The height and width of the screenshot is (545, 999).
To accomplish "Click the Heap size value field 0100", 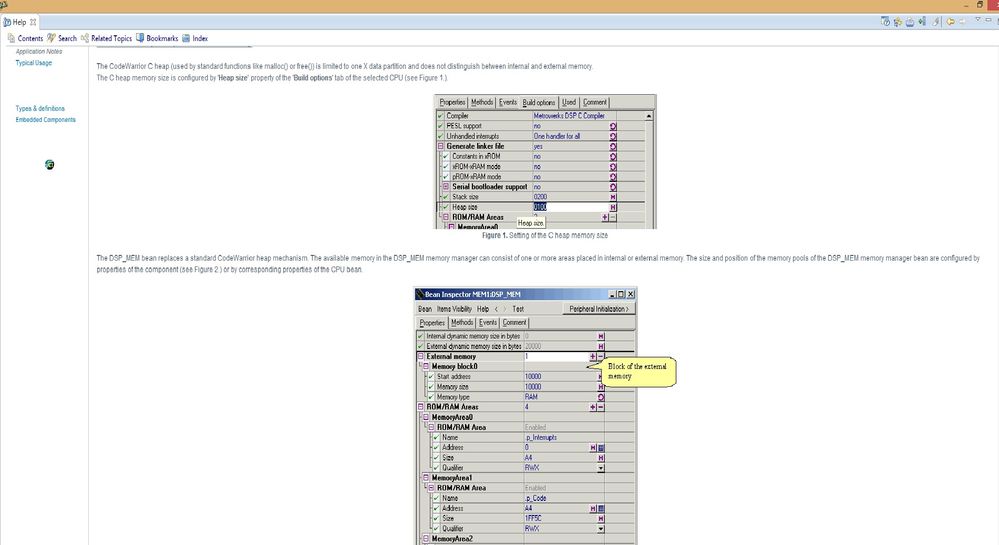I will pyautogui.click(x=570, y=207).
